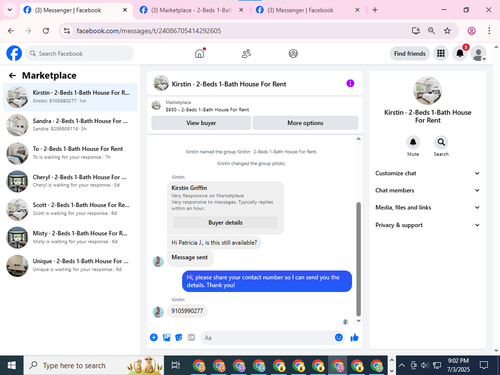Open the Facebook menu grid icon
The image size is (500, 375).
[441, 53]
